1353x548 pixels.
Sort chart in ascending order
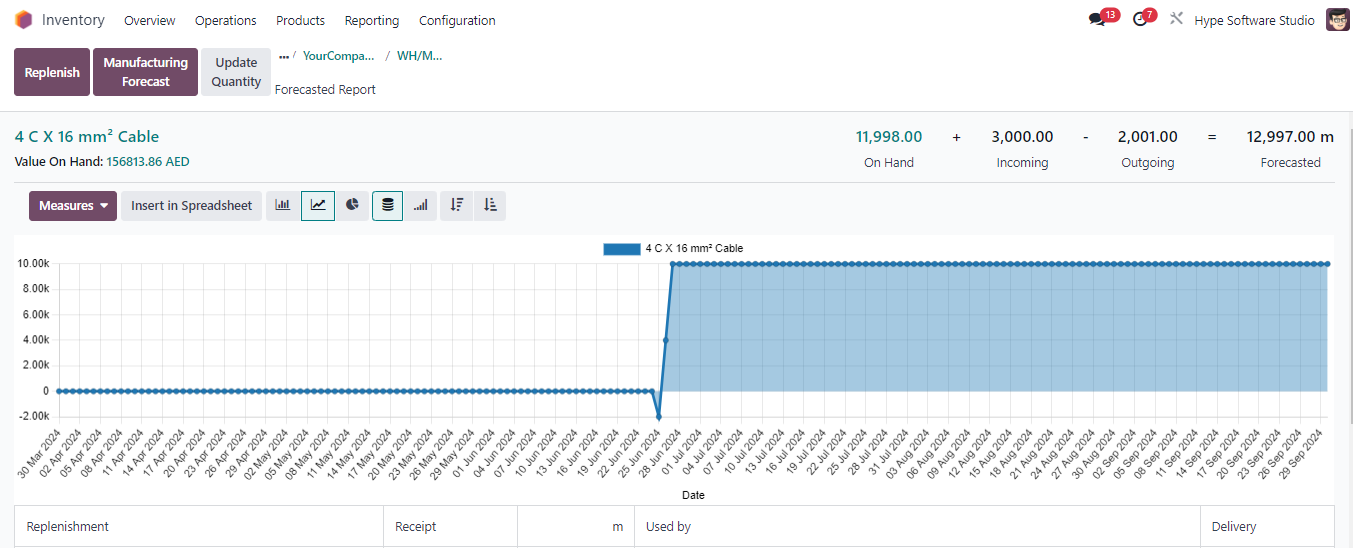coord(490,206)
